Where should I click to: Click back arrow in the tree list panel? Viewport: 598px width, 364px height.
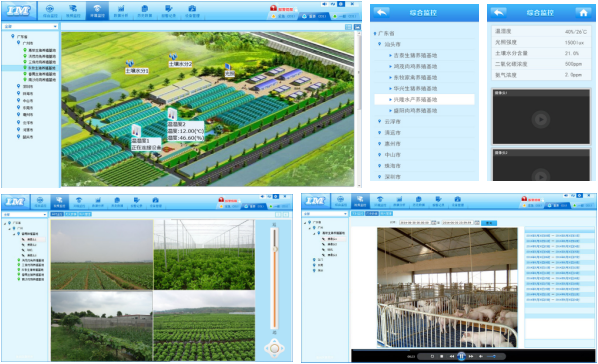382,13
